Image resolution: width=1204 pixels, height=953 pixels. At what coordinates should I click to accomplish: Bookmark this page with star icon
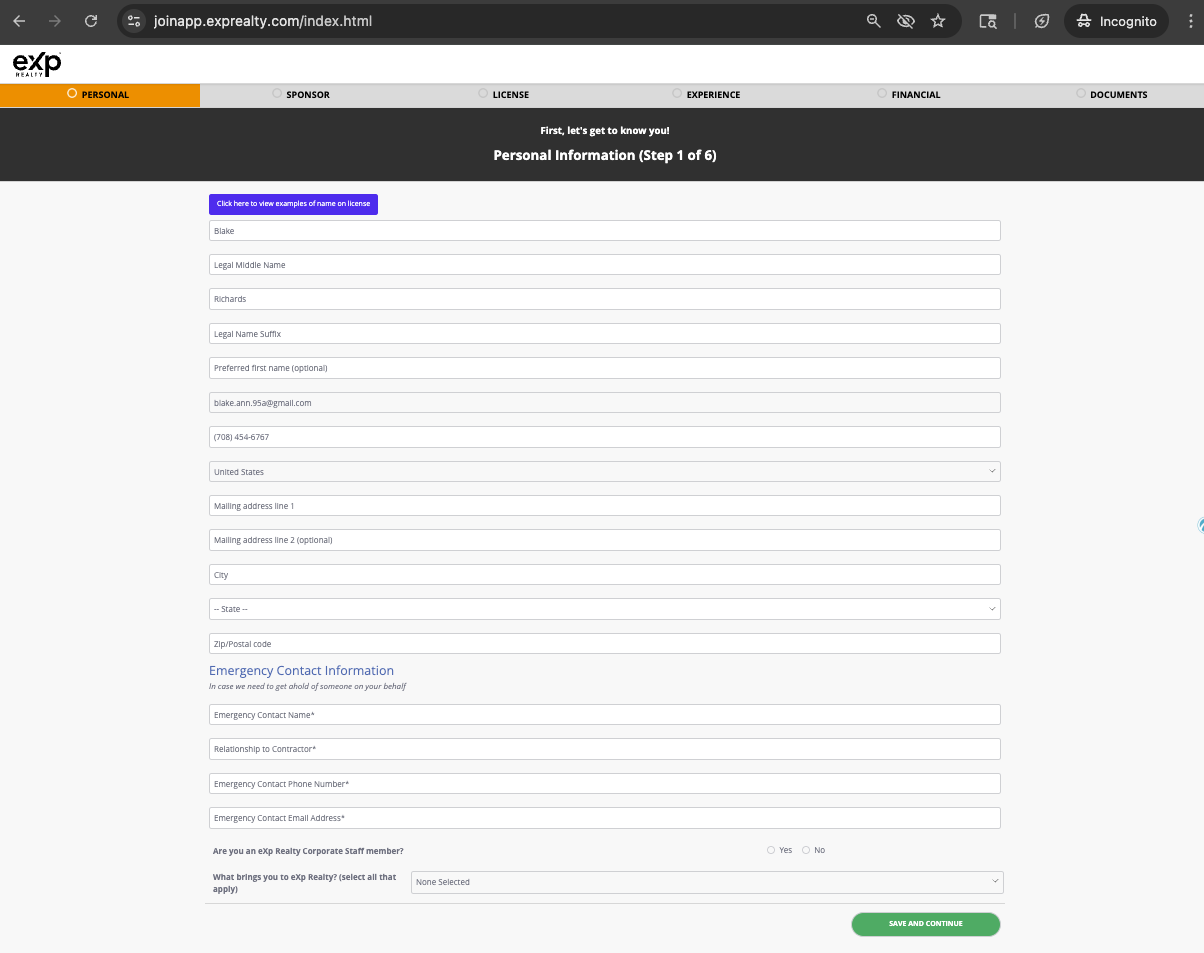pyautogui.click(x=938, y=21)
